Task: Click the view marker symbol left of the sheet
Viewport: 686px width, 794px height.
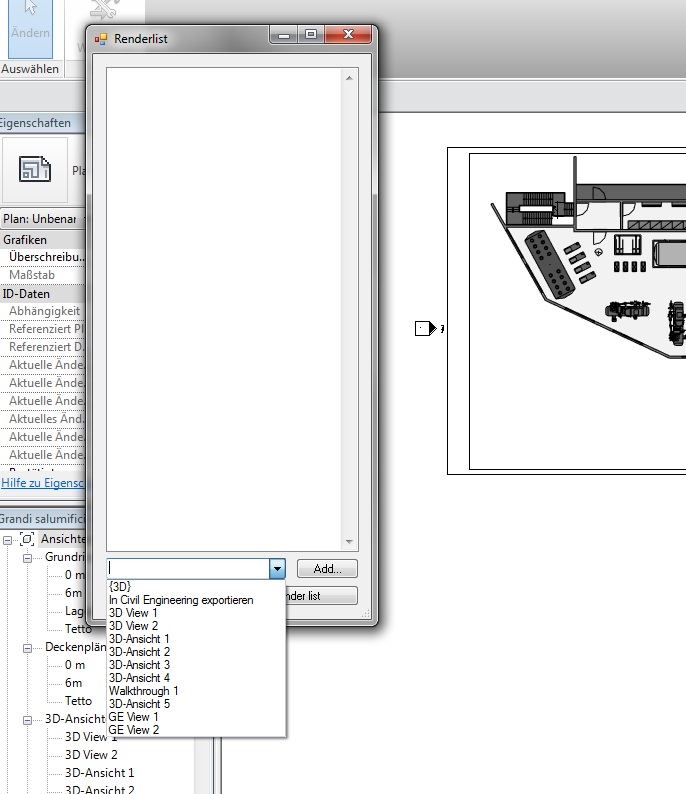Action: (x=426, y=328)
